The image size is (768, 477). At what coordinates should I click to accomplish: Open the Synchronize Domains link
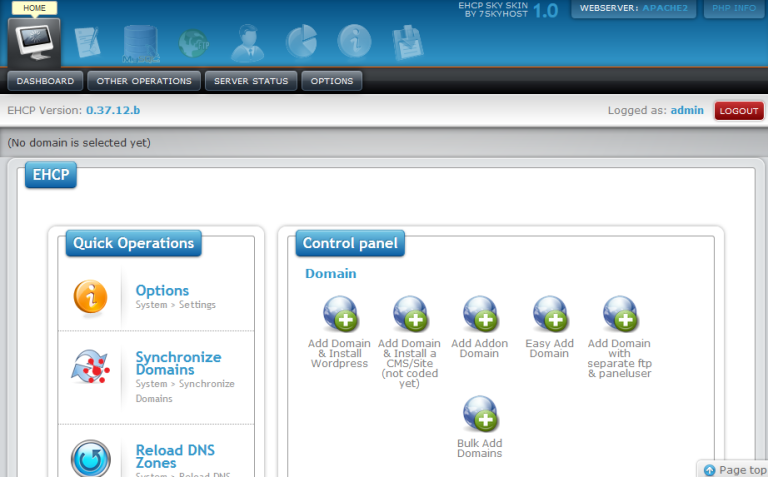click(178, 363)
